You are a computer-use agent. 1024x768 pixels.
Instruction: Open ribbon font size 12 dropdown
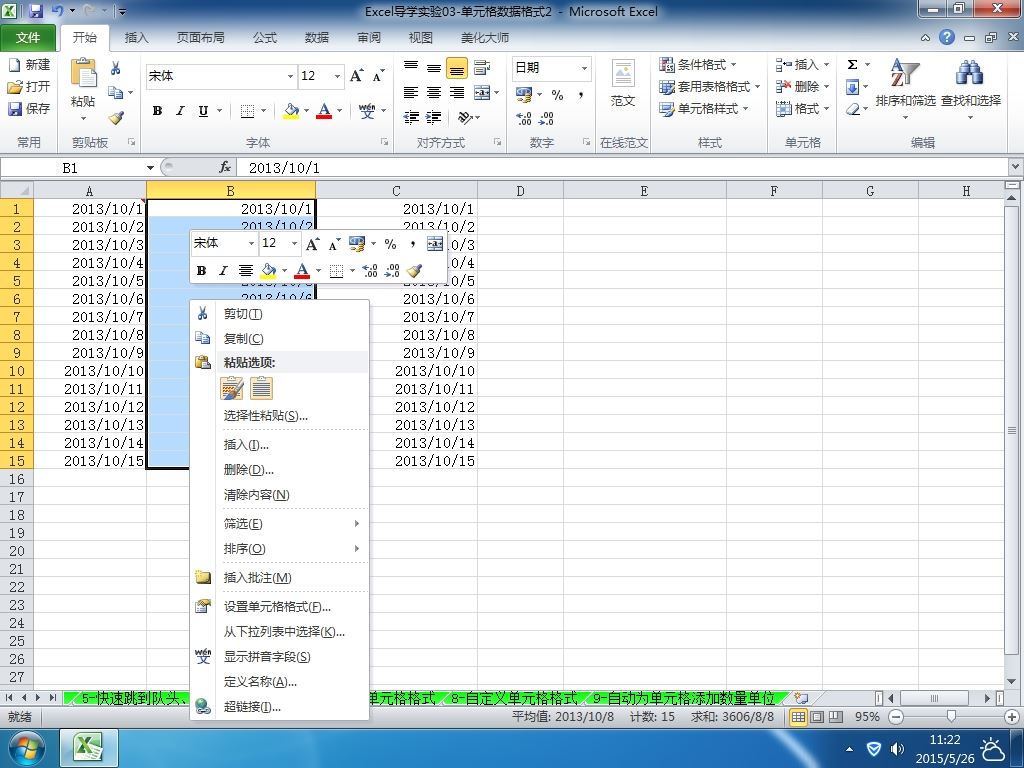338,76
